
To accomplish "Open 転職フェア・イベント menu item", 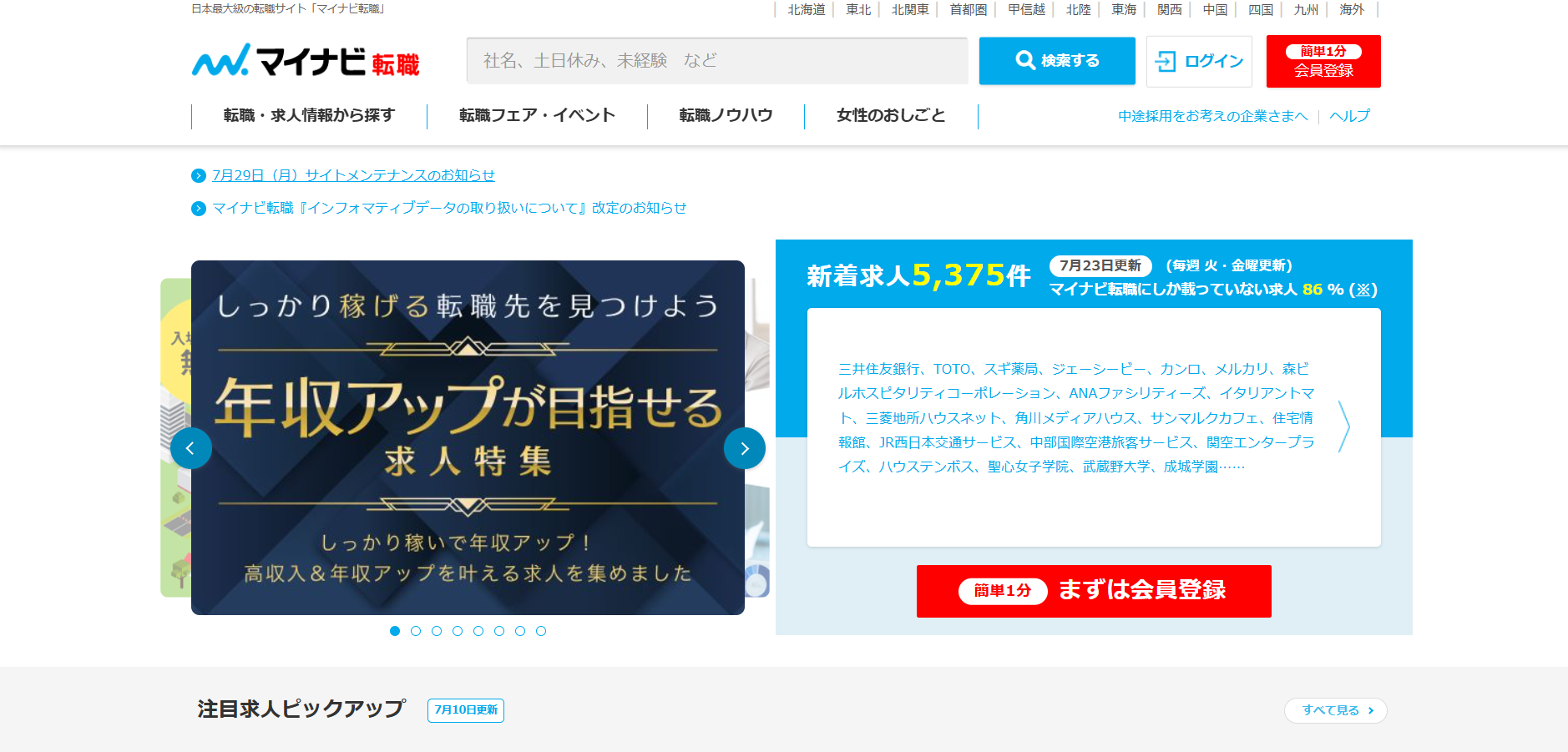I will pos(537,115).
